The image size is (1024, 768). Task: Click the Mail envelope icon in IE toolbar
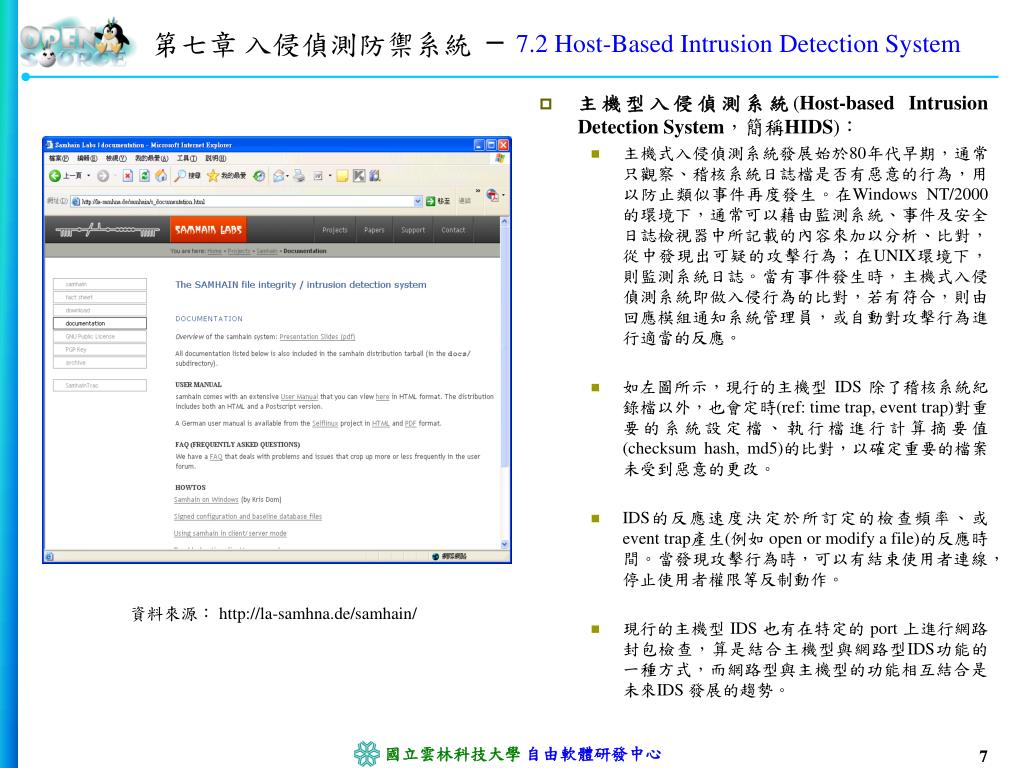click(x=279, y=176)
